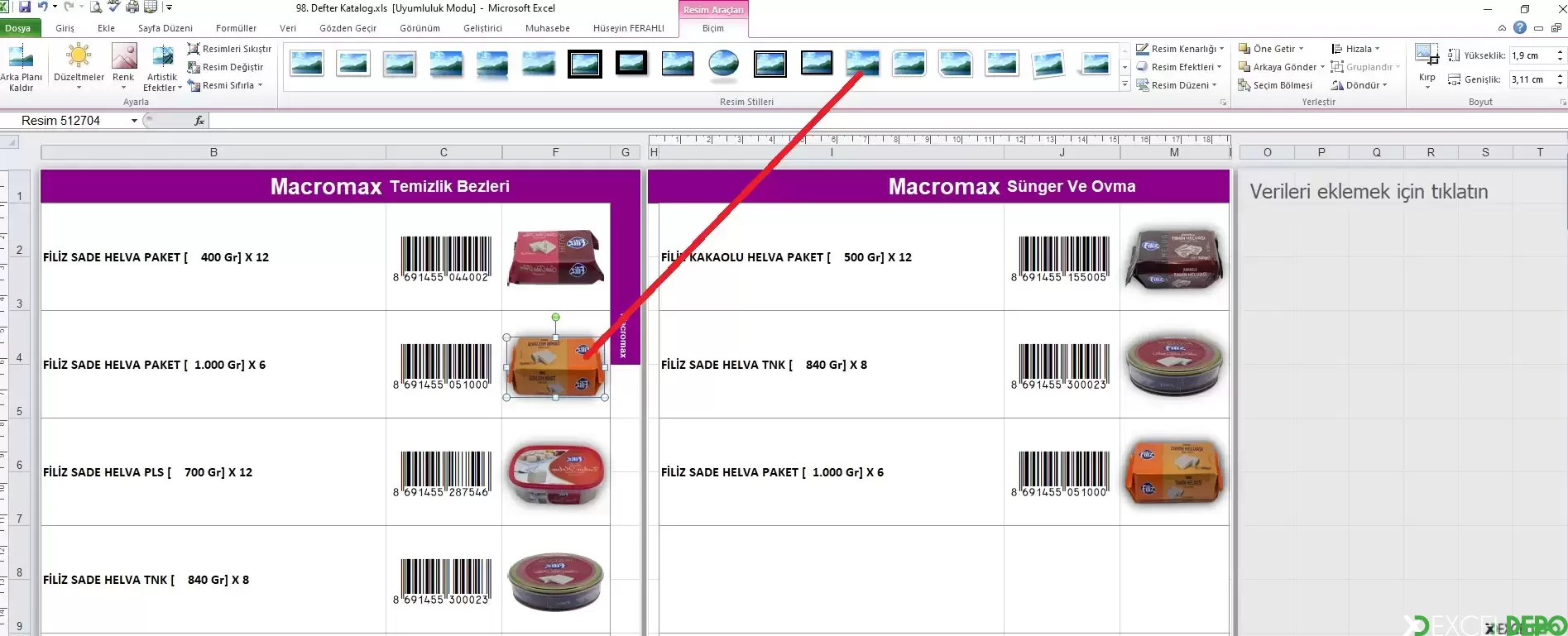
Task: Click the Save icon in quick access toolbar
Action: pyautogui.click(x=25, y=7)
